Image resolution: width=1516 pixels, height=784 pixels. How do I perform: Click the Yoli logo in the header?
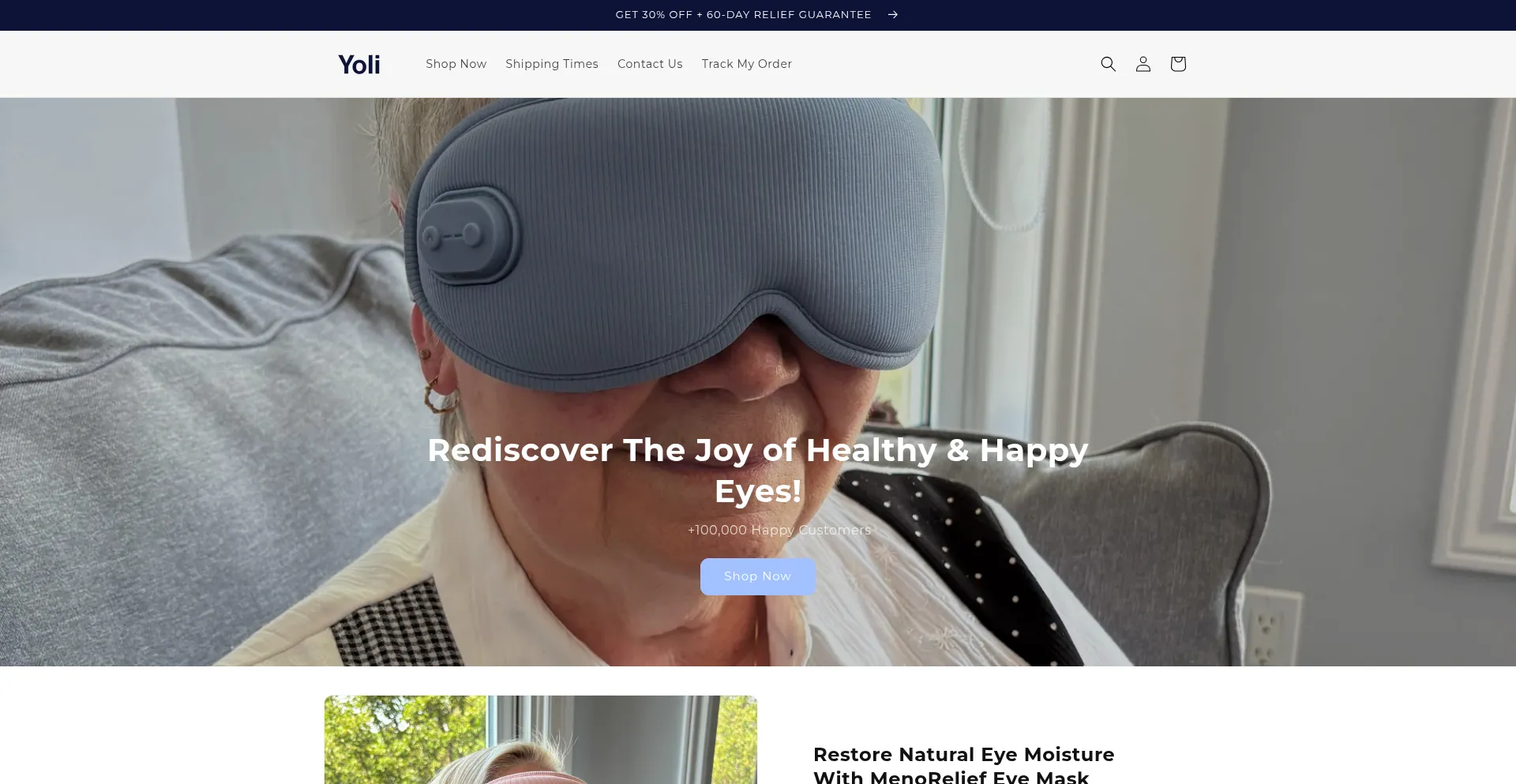359,64
